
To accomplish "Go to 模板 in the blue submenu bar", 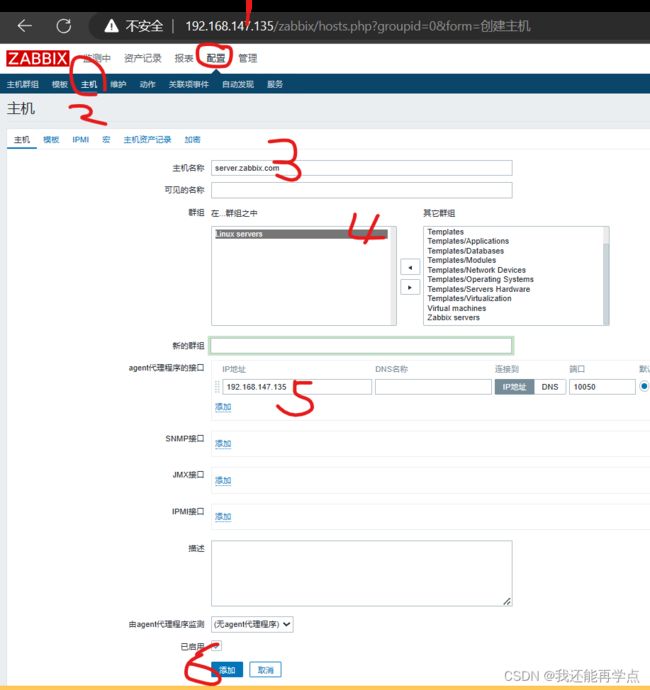I will pyautogui.click(x=59, y=84).
